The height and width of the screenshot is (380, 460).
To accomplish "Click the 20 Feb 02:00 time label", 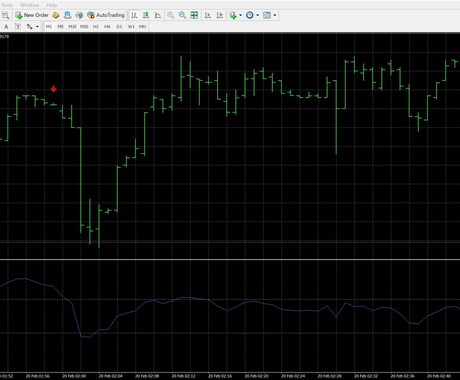I will point(74,376).
